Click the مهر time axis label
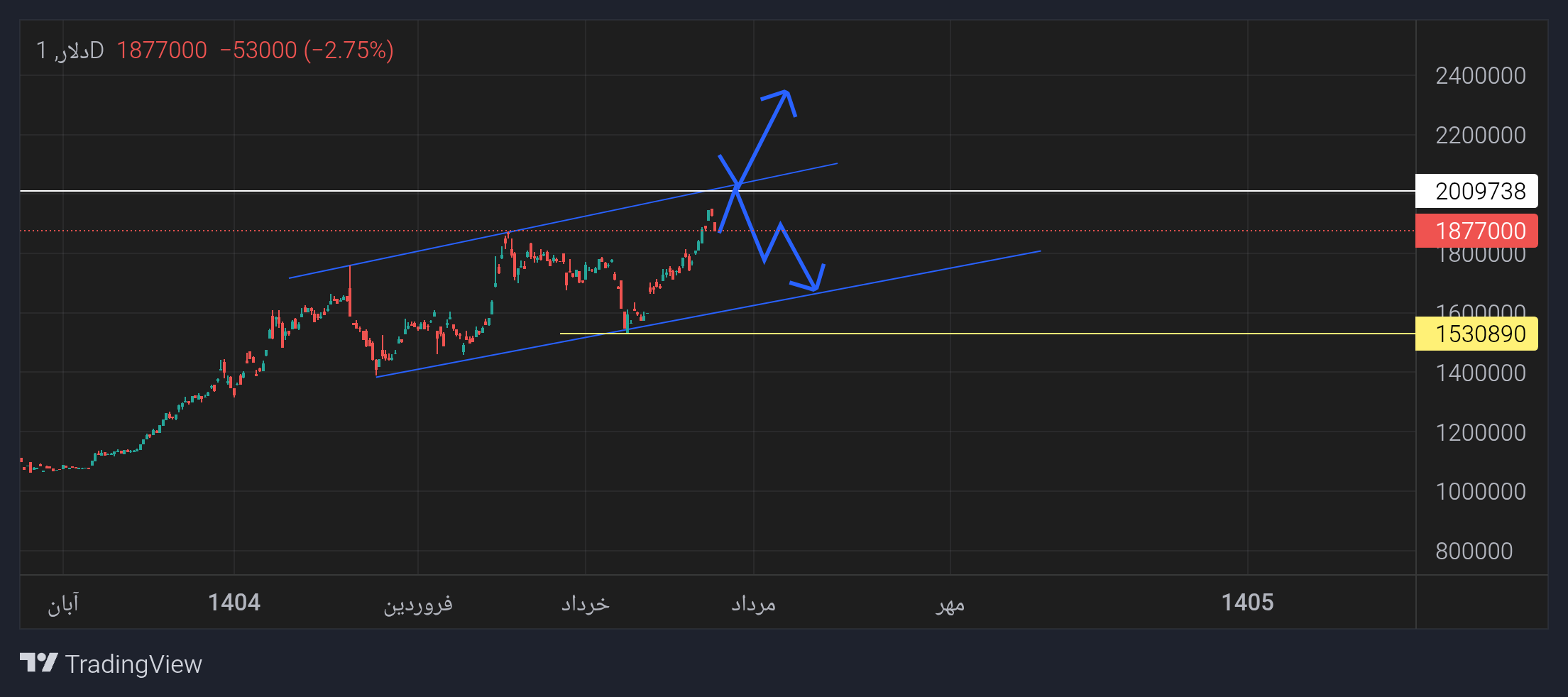1568x697 pixels. 950,604
